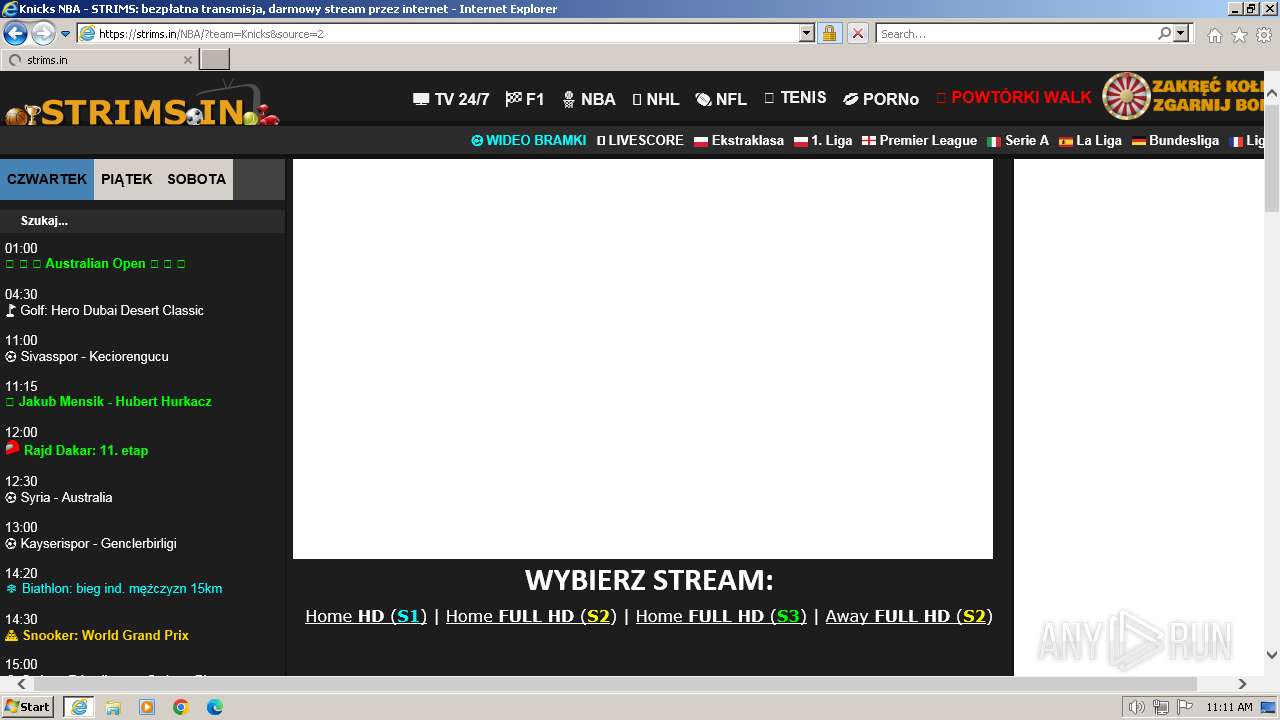This screenshot has width=1280, height=720.
Task: Open the Serie A link
Action: [x=1018, y=141]
